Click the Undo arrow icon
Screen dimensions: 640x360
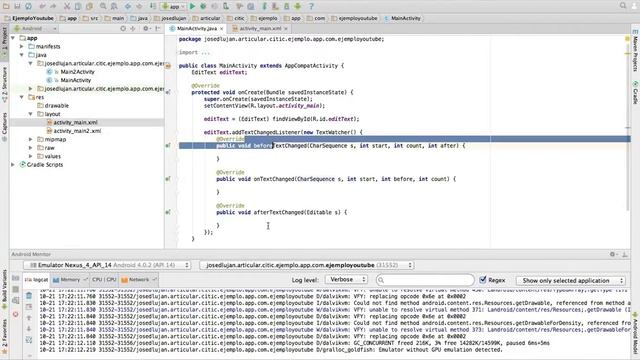click(42, 6)
